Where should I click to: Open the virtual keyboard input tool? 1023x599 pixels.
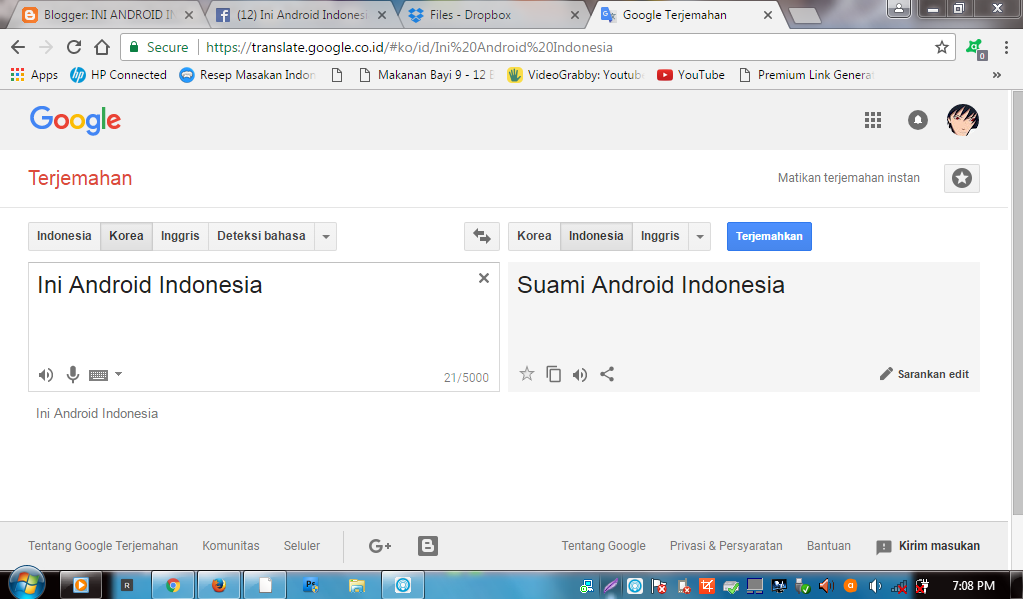[x=99, y=375]
